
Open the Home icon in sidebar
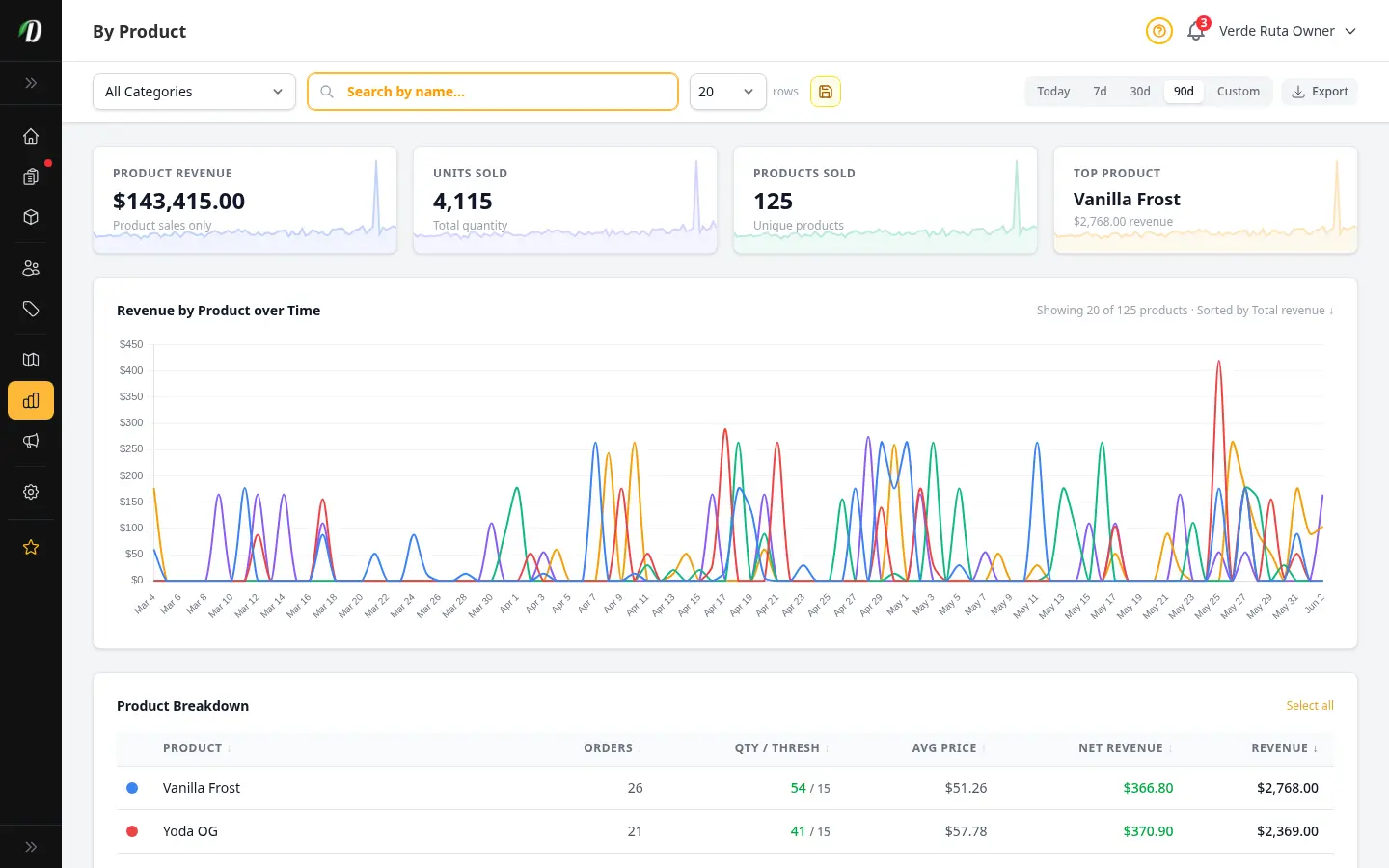[31, 136]
